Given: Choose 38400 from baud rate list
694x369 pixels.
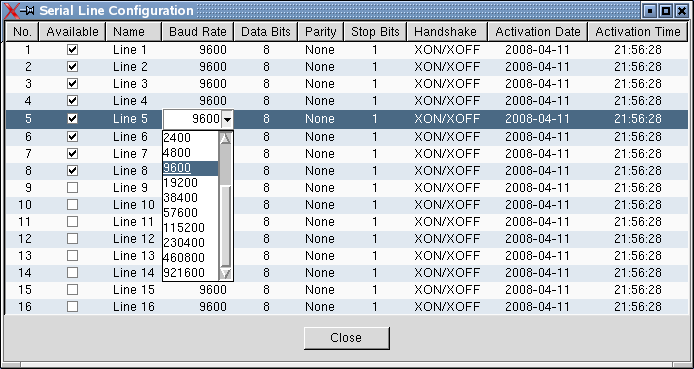Looking at the screenshot, I should (191, 198).
